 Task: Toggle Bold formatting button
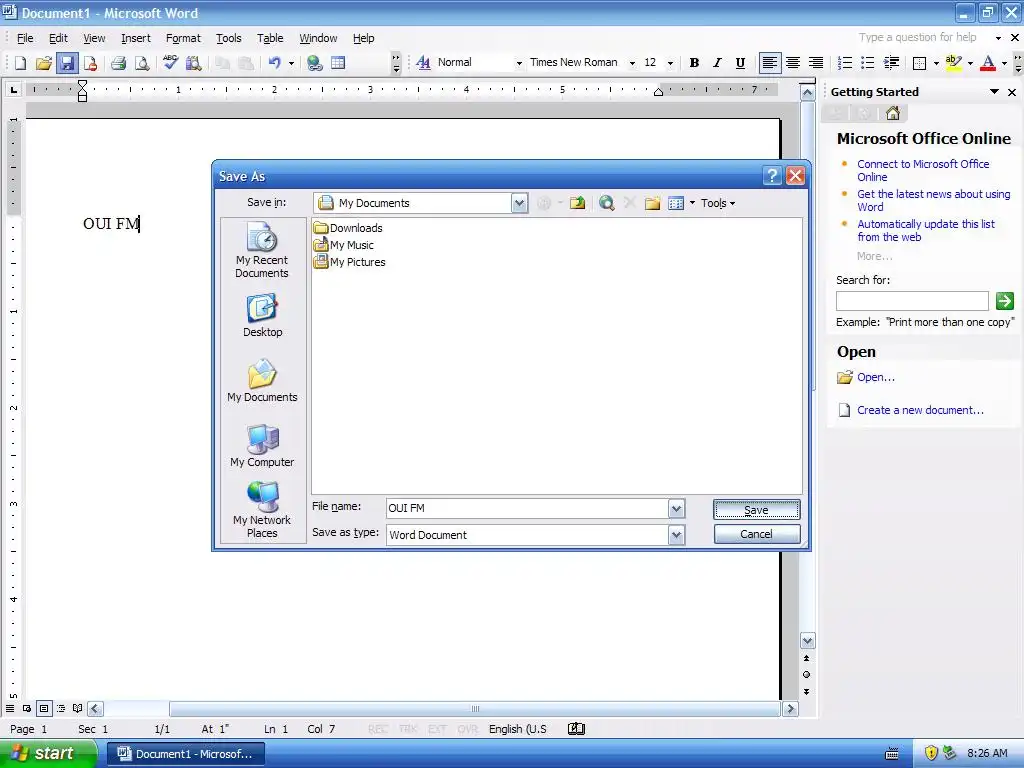[694, 63]
